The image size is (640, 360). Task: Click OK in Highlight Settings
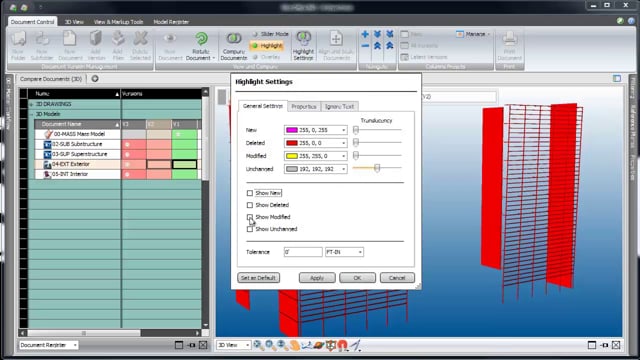357,278
